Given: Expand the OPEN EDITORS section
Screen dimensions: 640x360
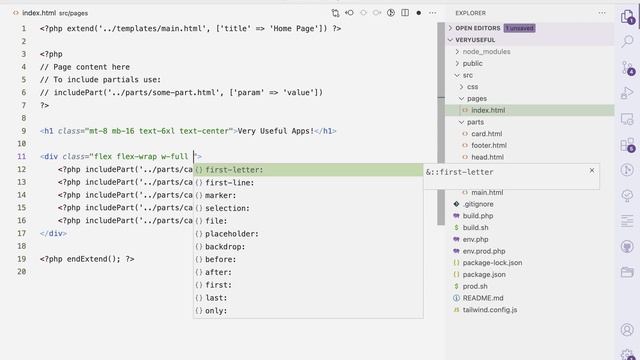Looking at the screenshot, I should pos(530,28).
